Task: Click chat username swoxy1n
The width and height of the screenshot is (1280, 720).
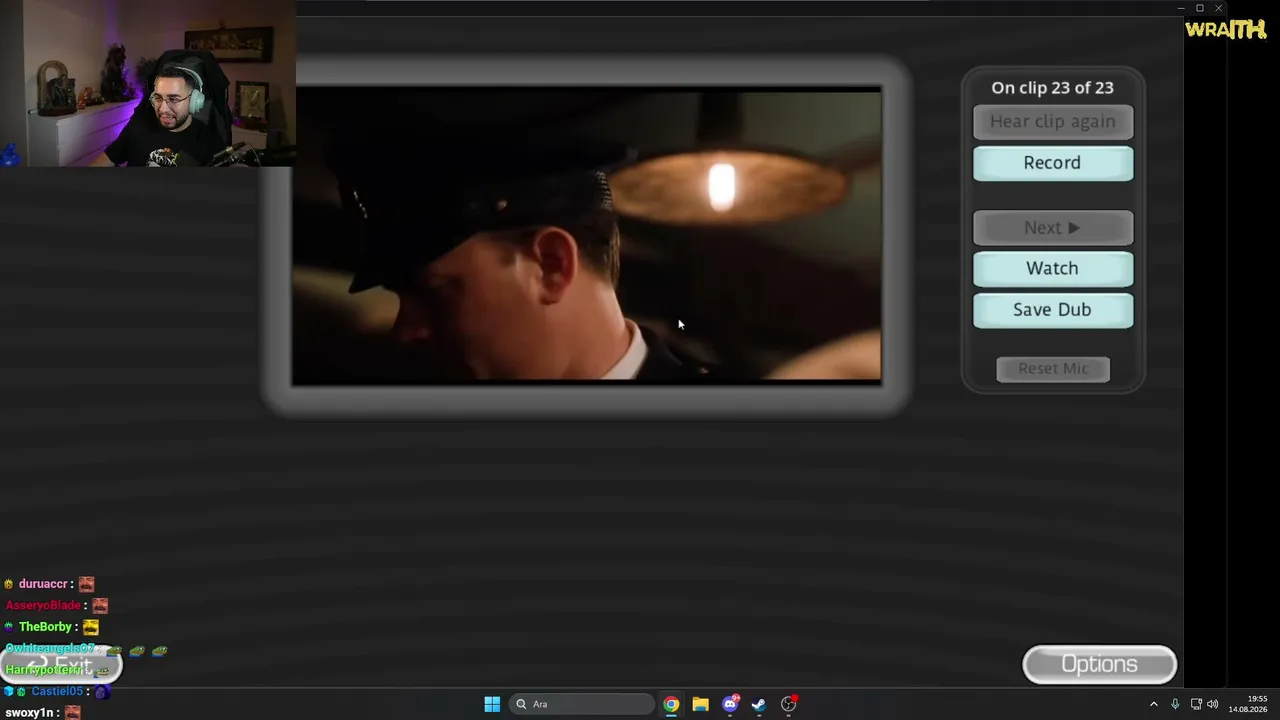Action: pos(27,713)
